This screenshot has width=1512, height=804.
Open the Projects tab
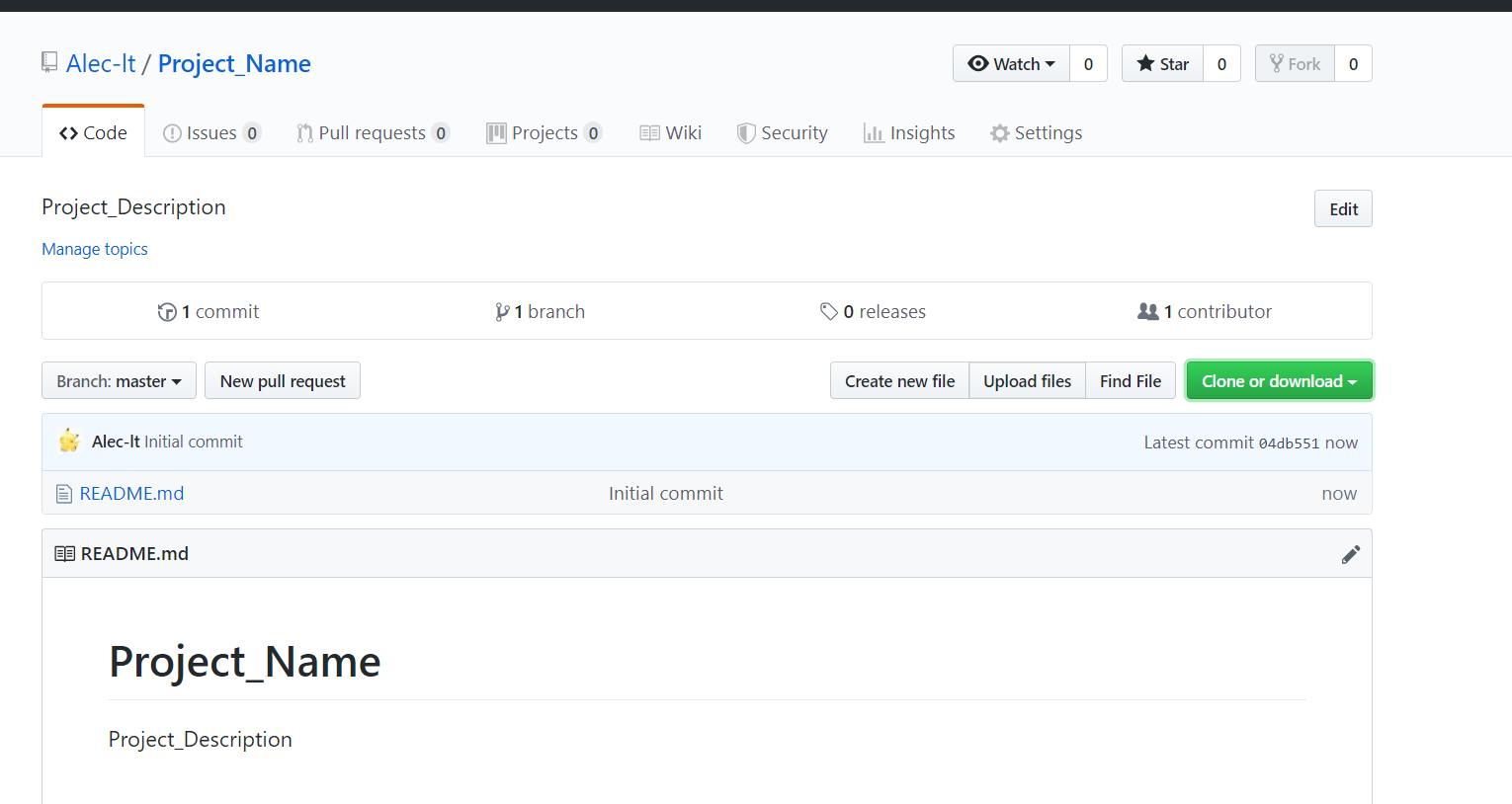(x=544, y=133)
